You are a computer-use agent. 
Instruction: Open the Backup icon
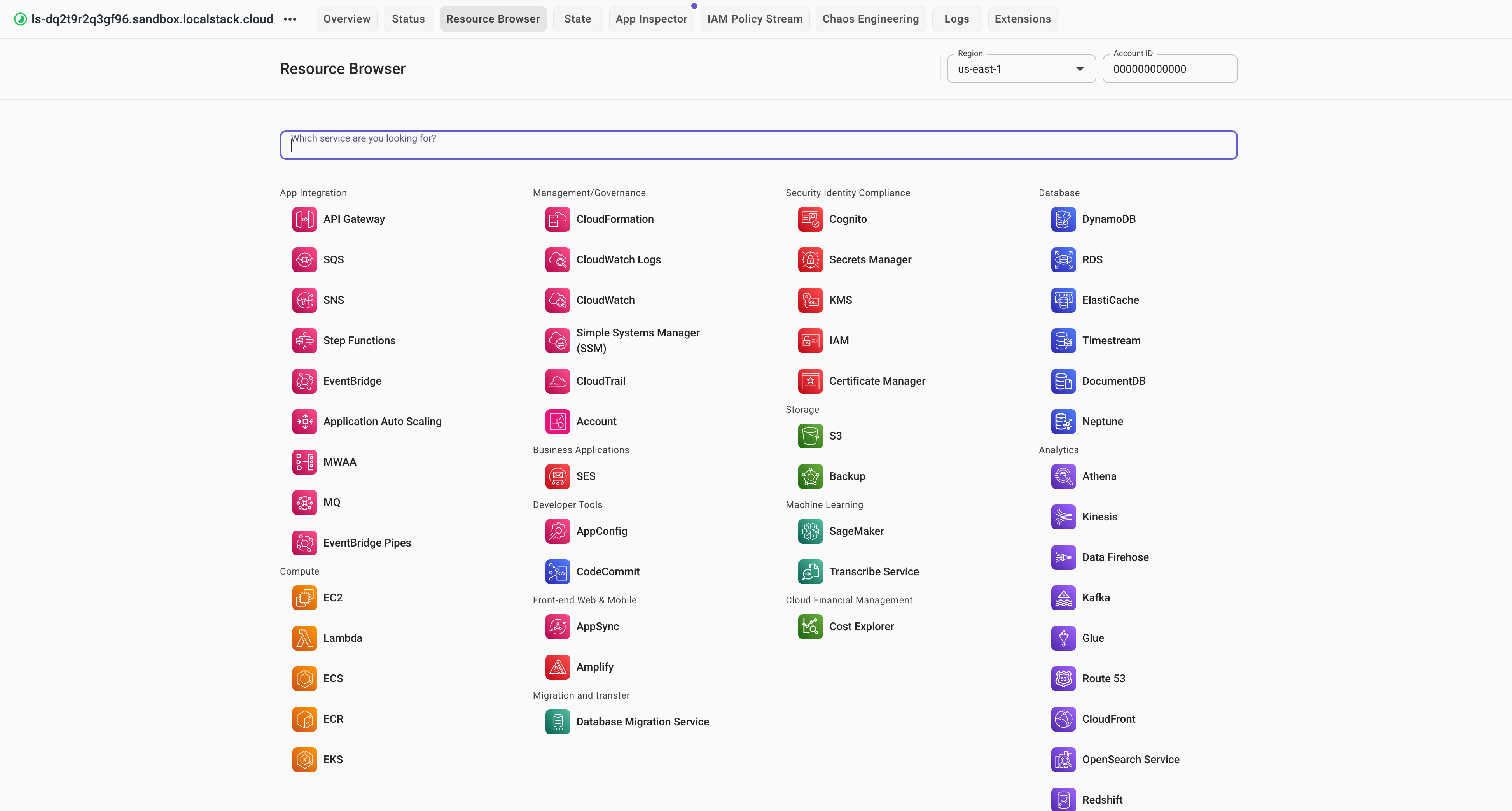pos(811,477)
